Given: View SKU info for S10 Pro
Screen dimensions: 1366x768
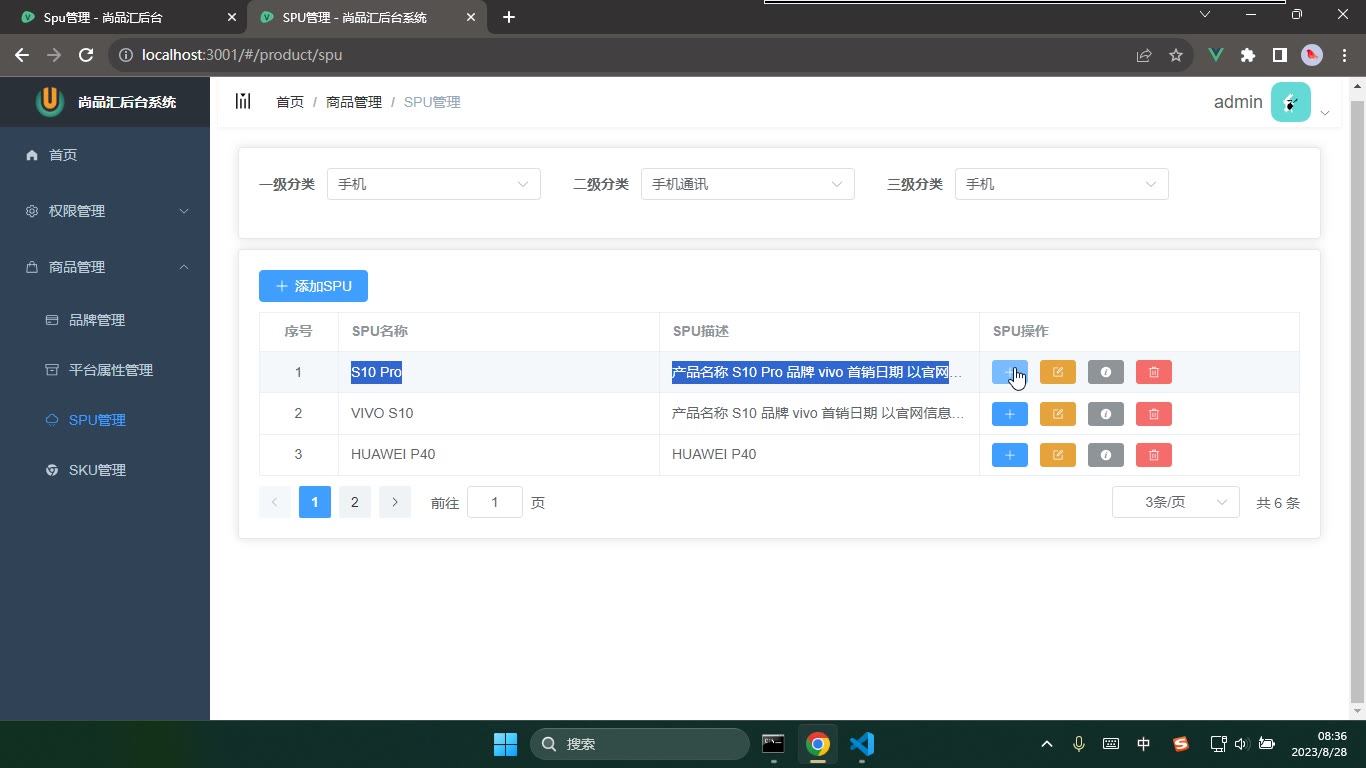Looking at the screenshot, I should (1105, 372).
